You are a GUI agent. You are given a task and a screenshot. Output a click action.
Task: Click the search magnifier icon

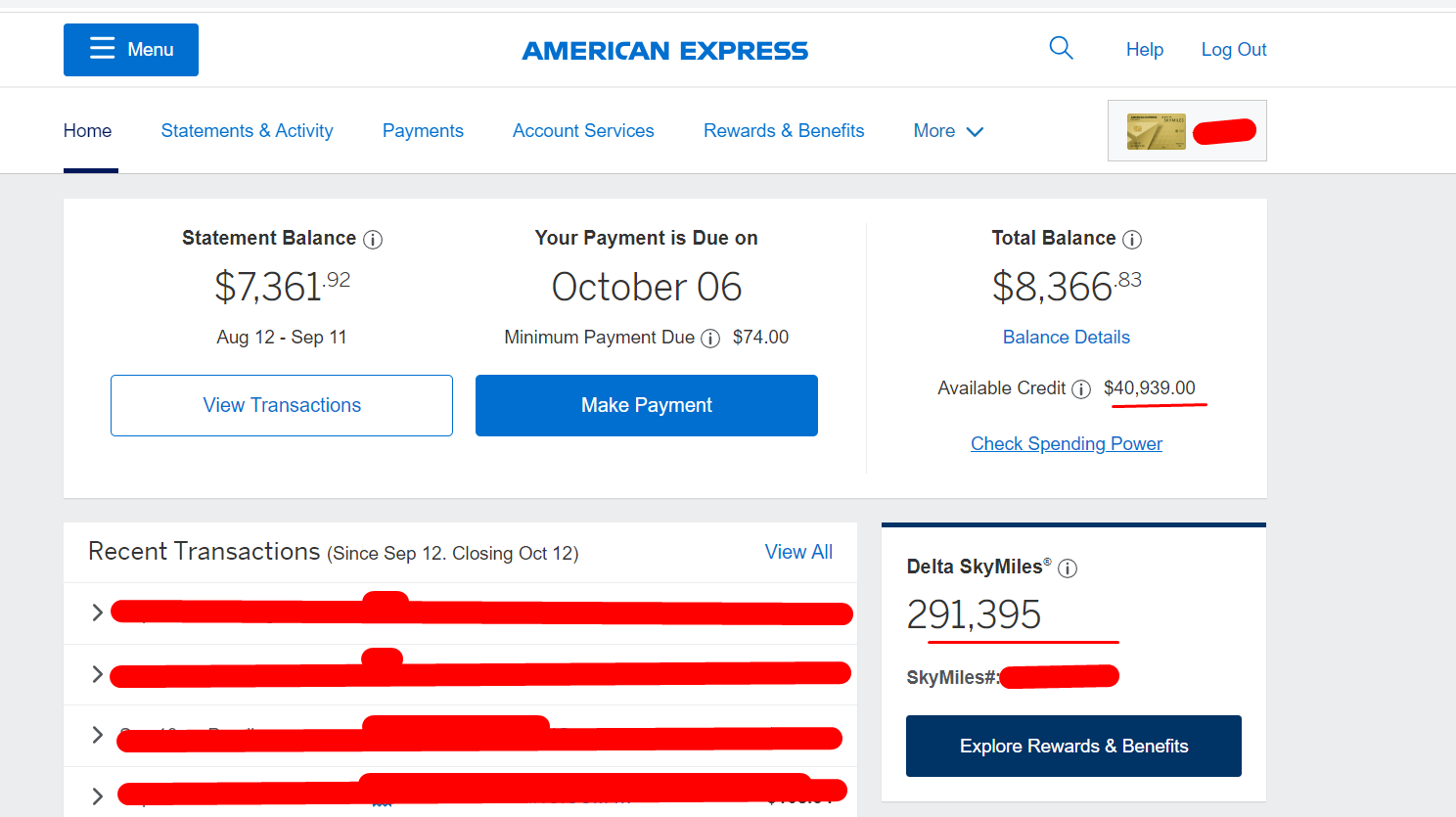click(1061, 48)
